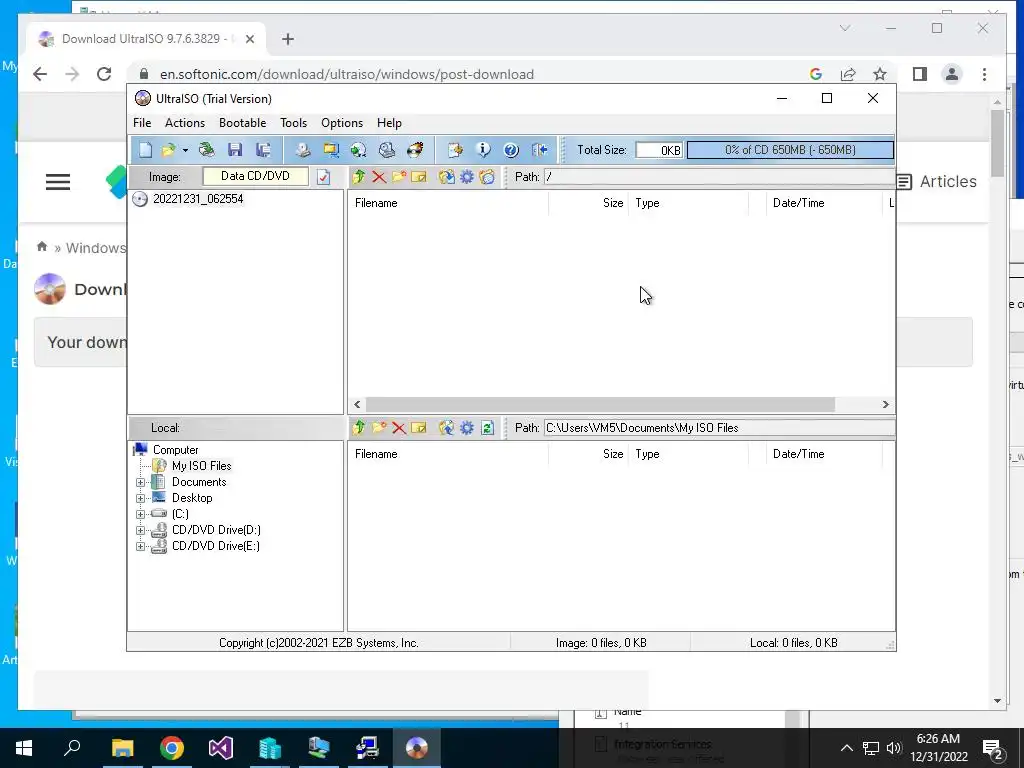
Task: Open the Options menu
Action: click(x=342, y=123)
